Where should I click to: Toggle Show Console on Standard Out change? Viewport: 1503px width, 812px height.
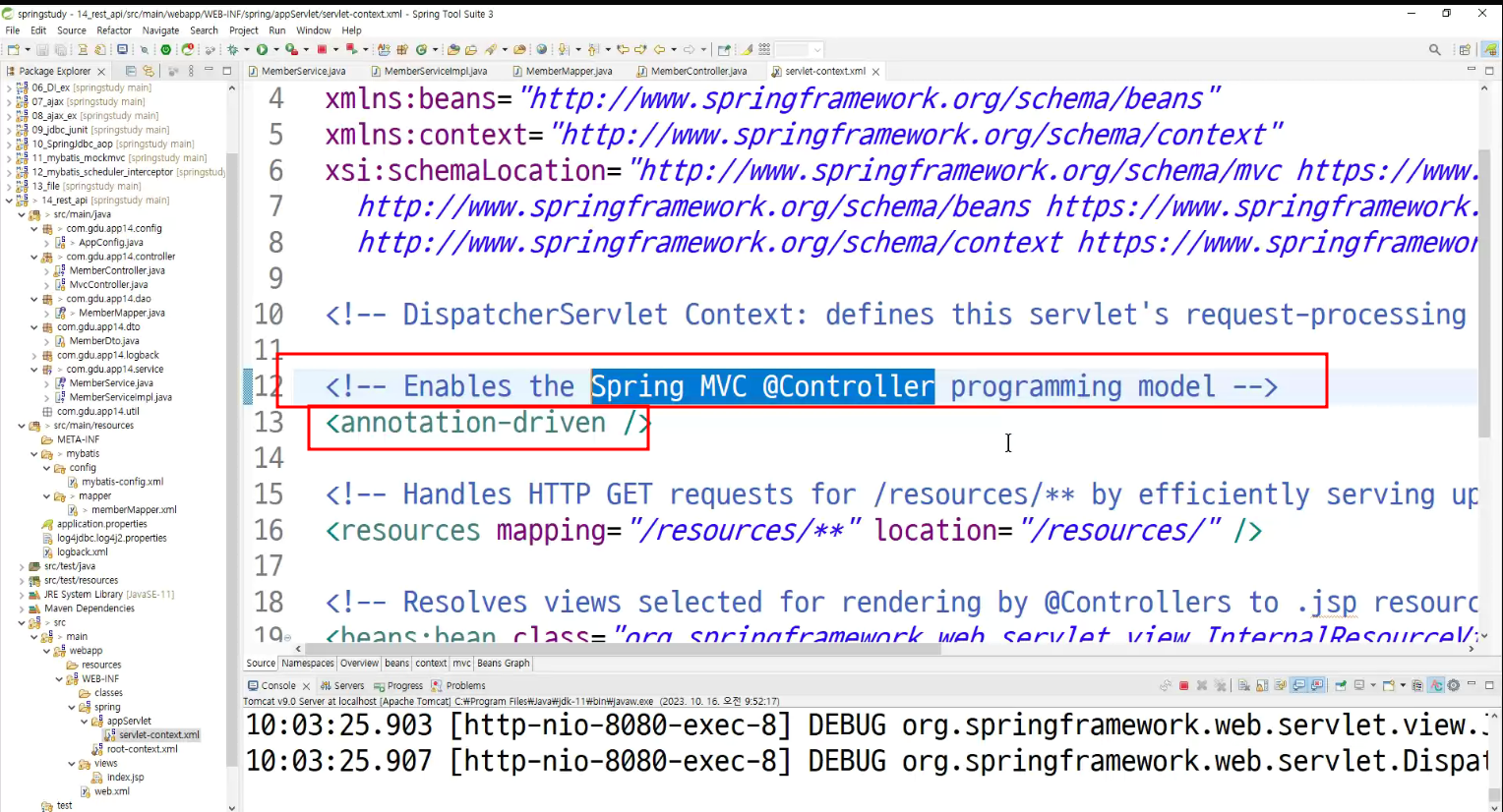pos(1298,685)
